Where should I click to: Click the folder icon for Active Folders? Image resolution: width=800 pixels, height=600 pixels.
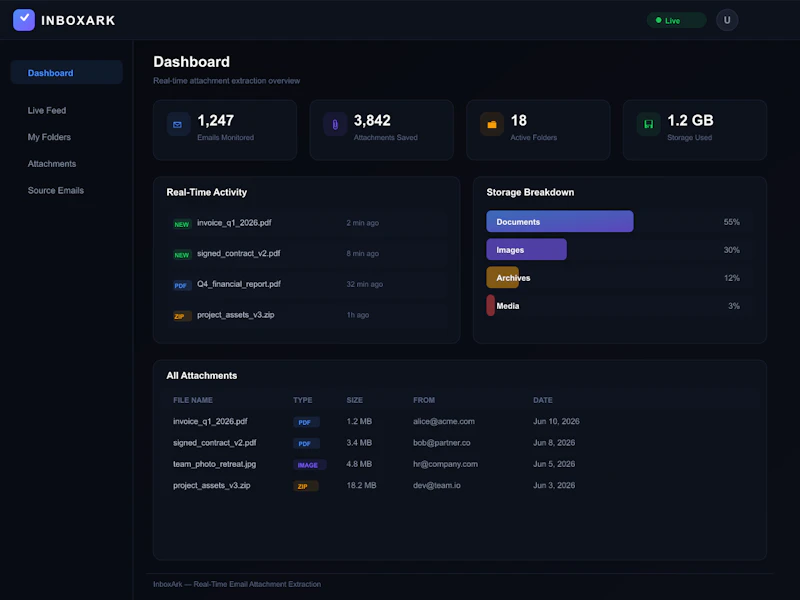click(492, 124)
